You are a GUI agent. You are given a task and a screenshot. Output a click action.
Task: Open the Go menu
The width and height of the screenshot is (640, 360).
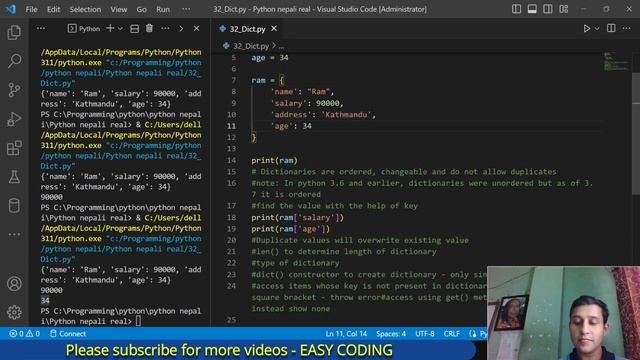pyautogui.click(x=142, y=9)
